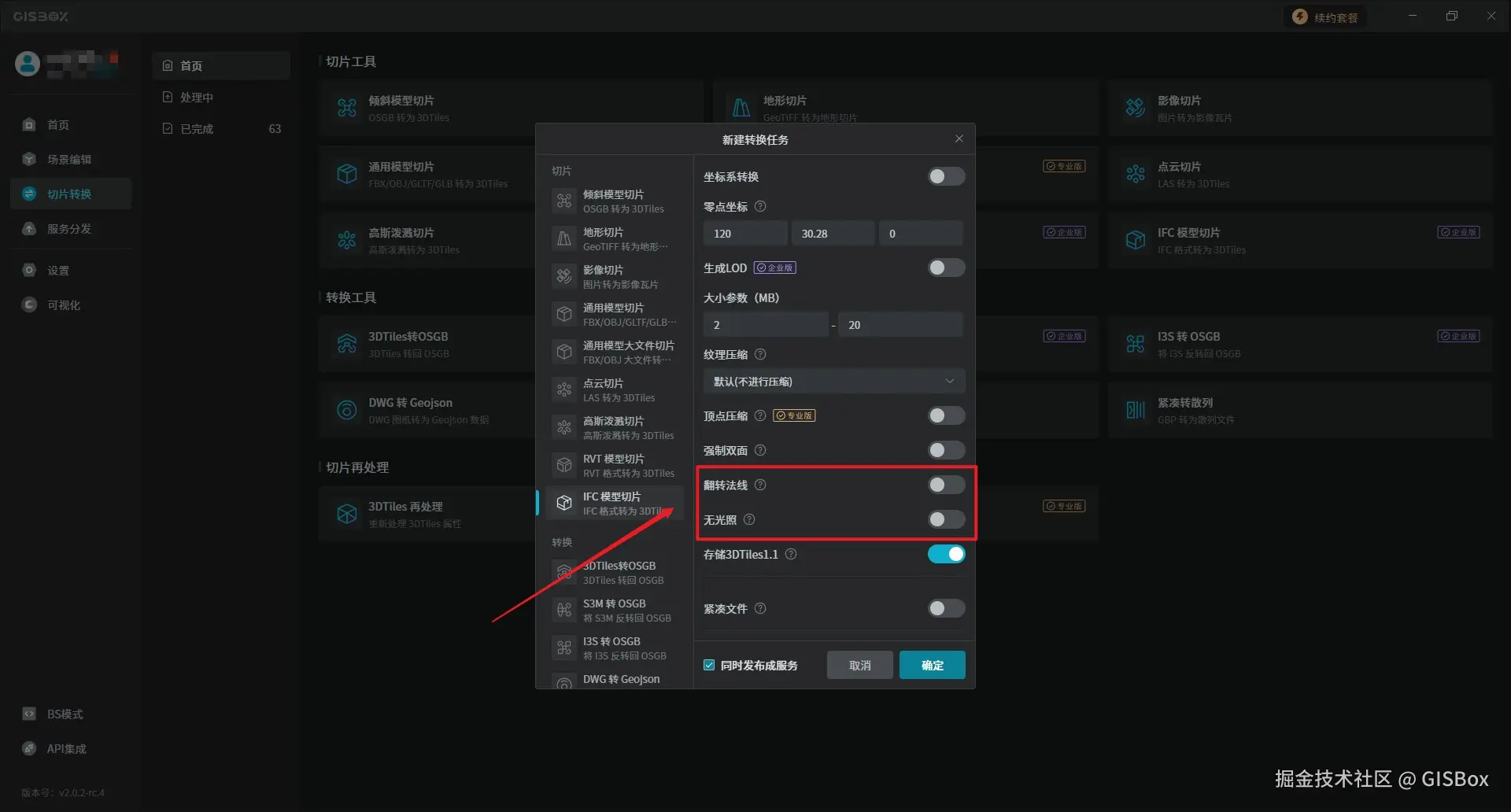The image size is (1511, 812).
Task: Click the help icon next to 存储3DTiles1.1
Action: pyautogui.click(x=791, y=555)
